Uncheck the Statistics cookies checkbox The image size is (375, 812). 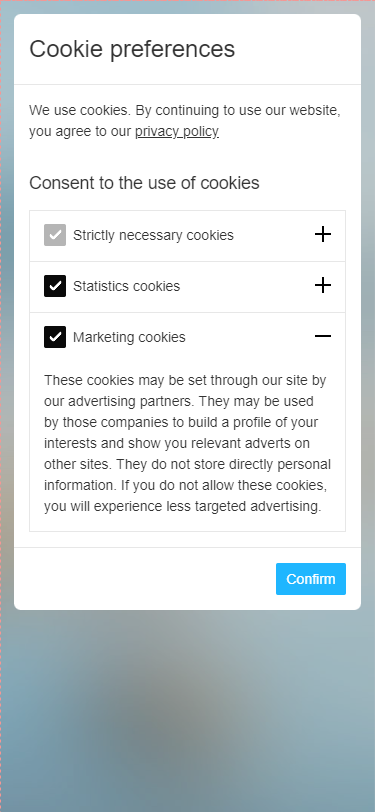55,286
